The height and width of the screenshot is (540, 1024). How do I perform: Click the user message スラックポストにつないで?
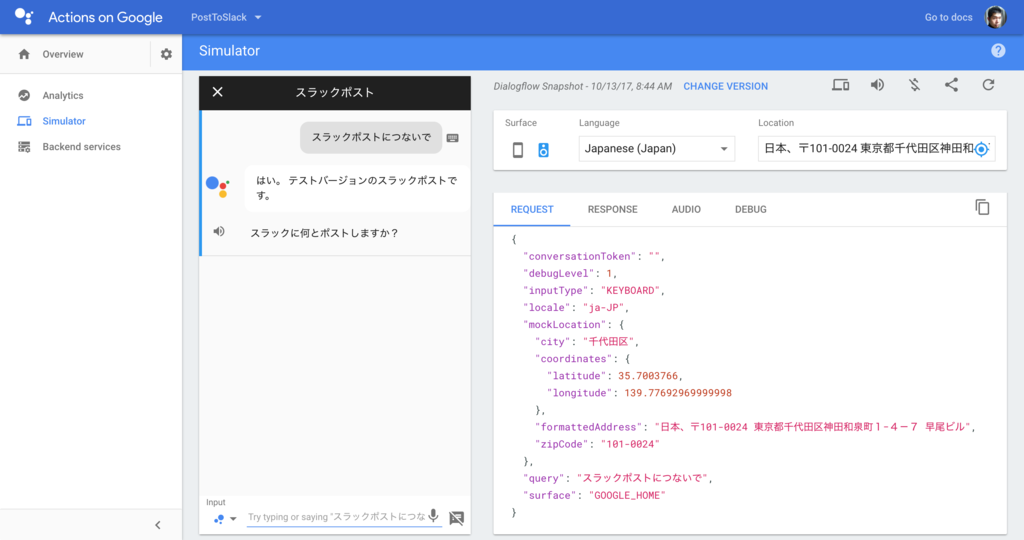click(x=371, y=137)
